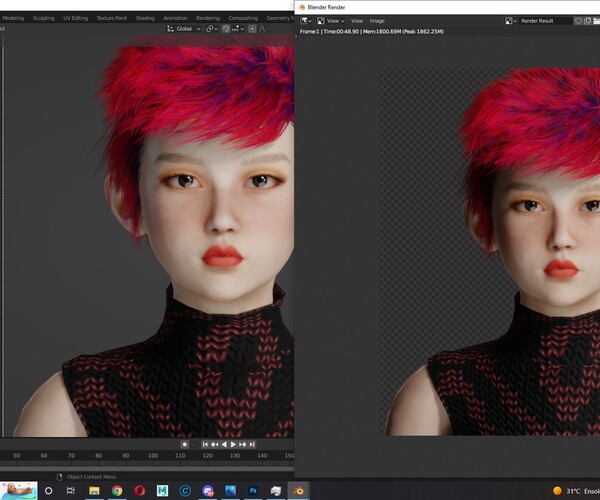
Task: Open the View menu in Blender Render window
Action: point(357,21)
